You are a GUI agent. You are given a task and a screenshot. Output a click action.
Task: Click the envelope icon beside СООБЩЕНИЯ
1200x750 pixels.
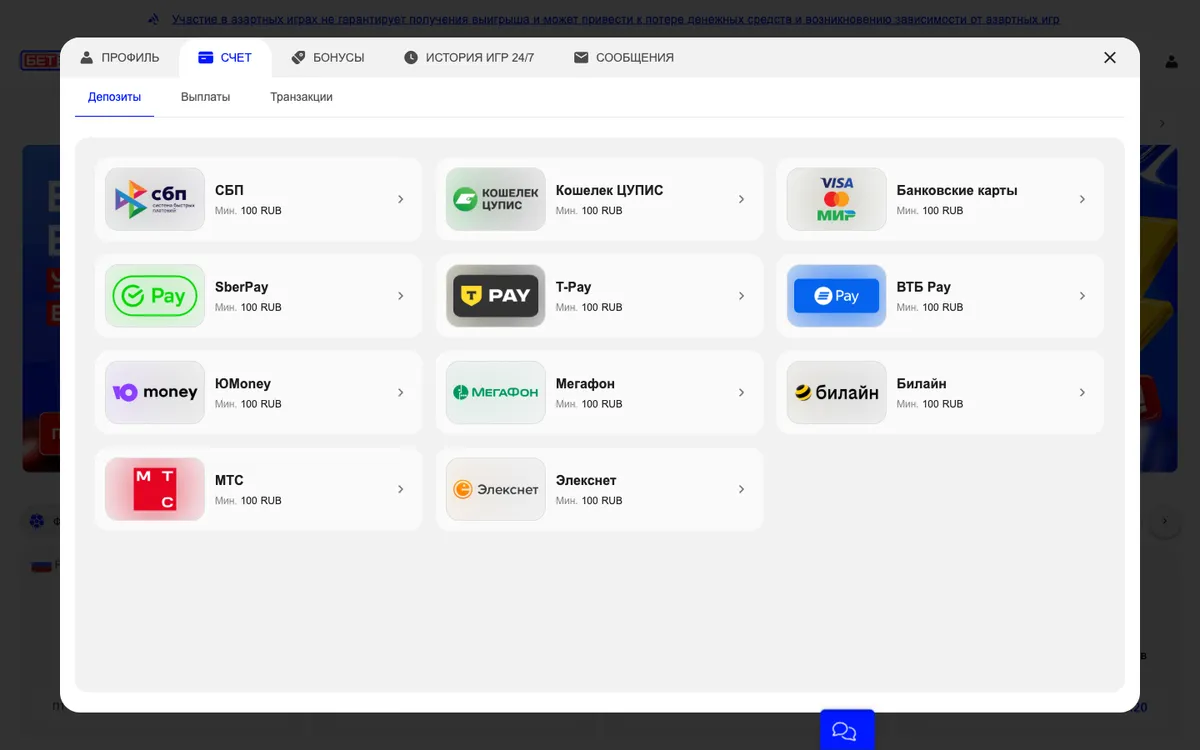(581, 58)
